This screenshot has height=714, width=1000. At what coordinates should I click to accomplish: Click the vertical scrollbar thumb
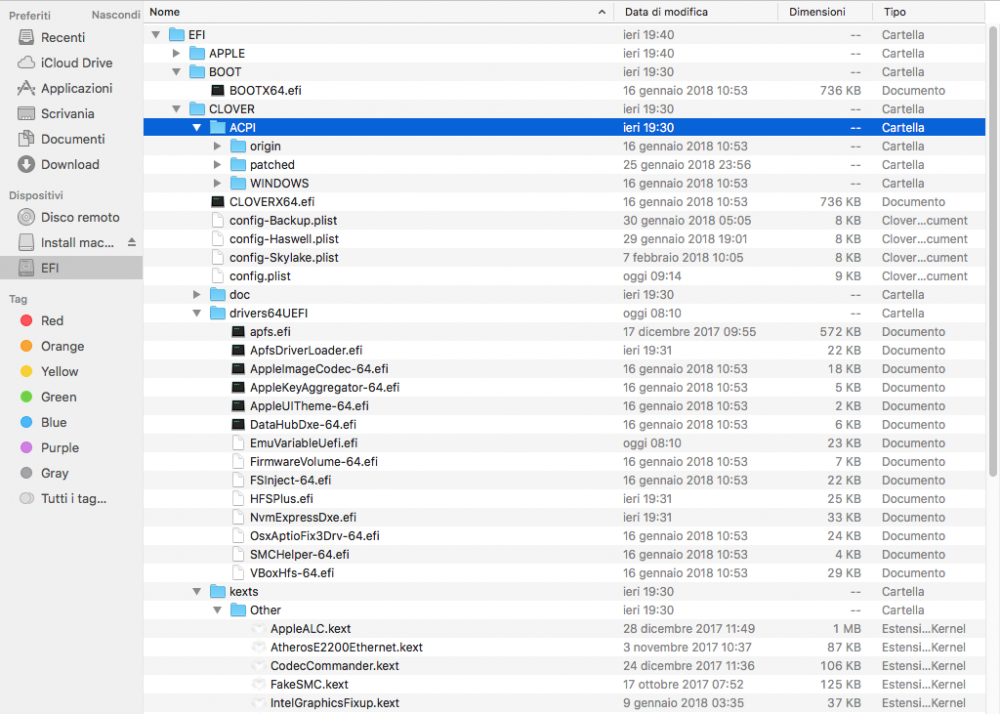992,252
